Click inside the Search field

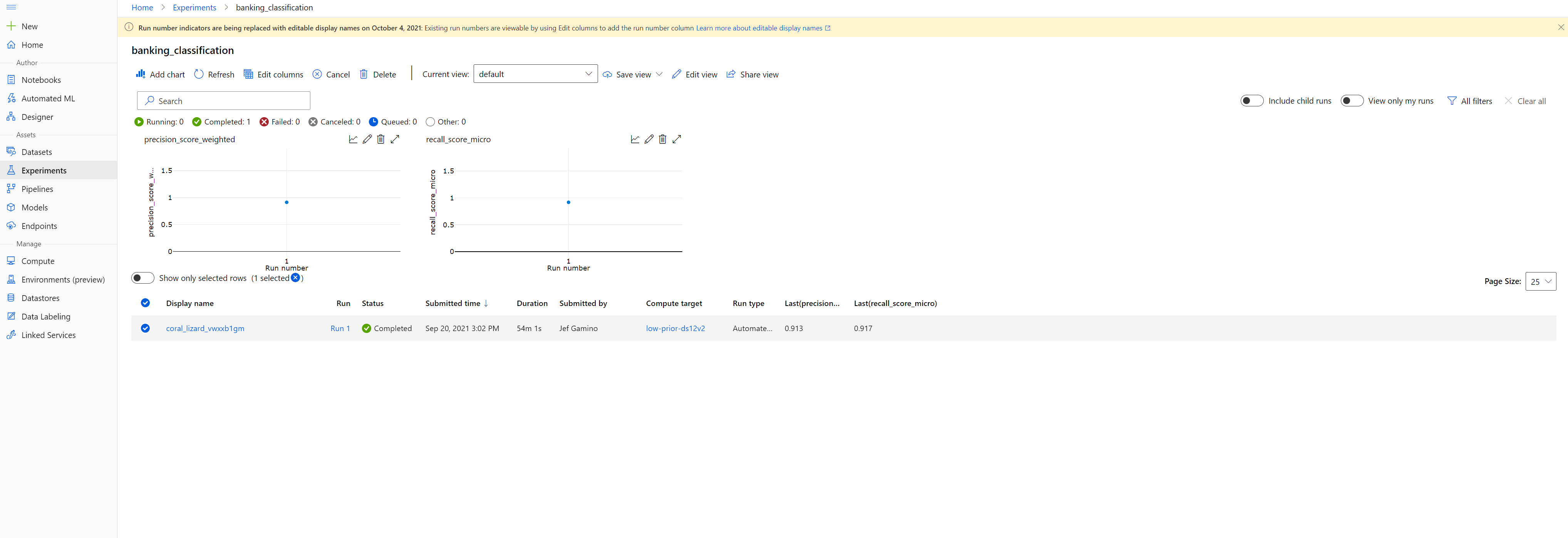(x=223, y=101)
